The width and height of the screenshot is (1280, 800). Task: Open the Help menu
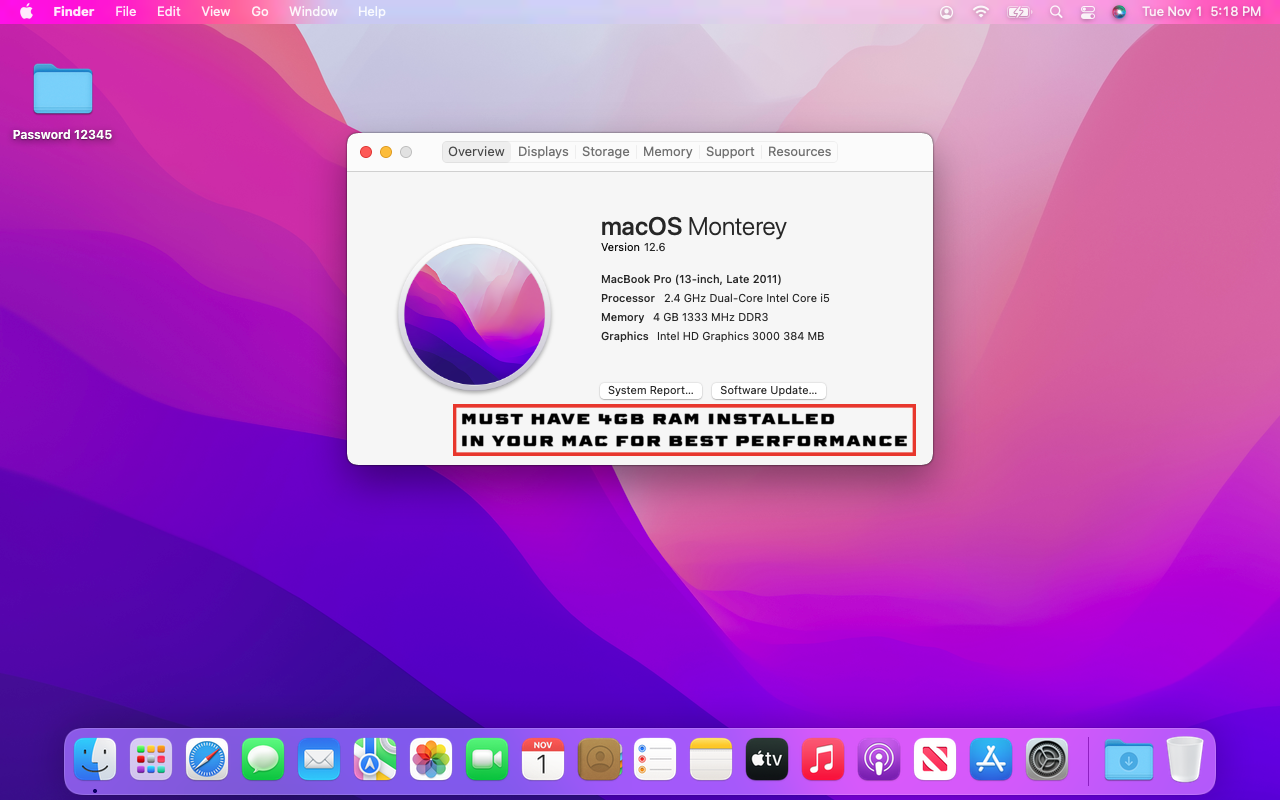click(x=372, y=12)
